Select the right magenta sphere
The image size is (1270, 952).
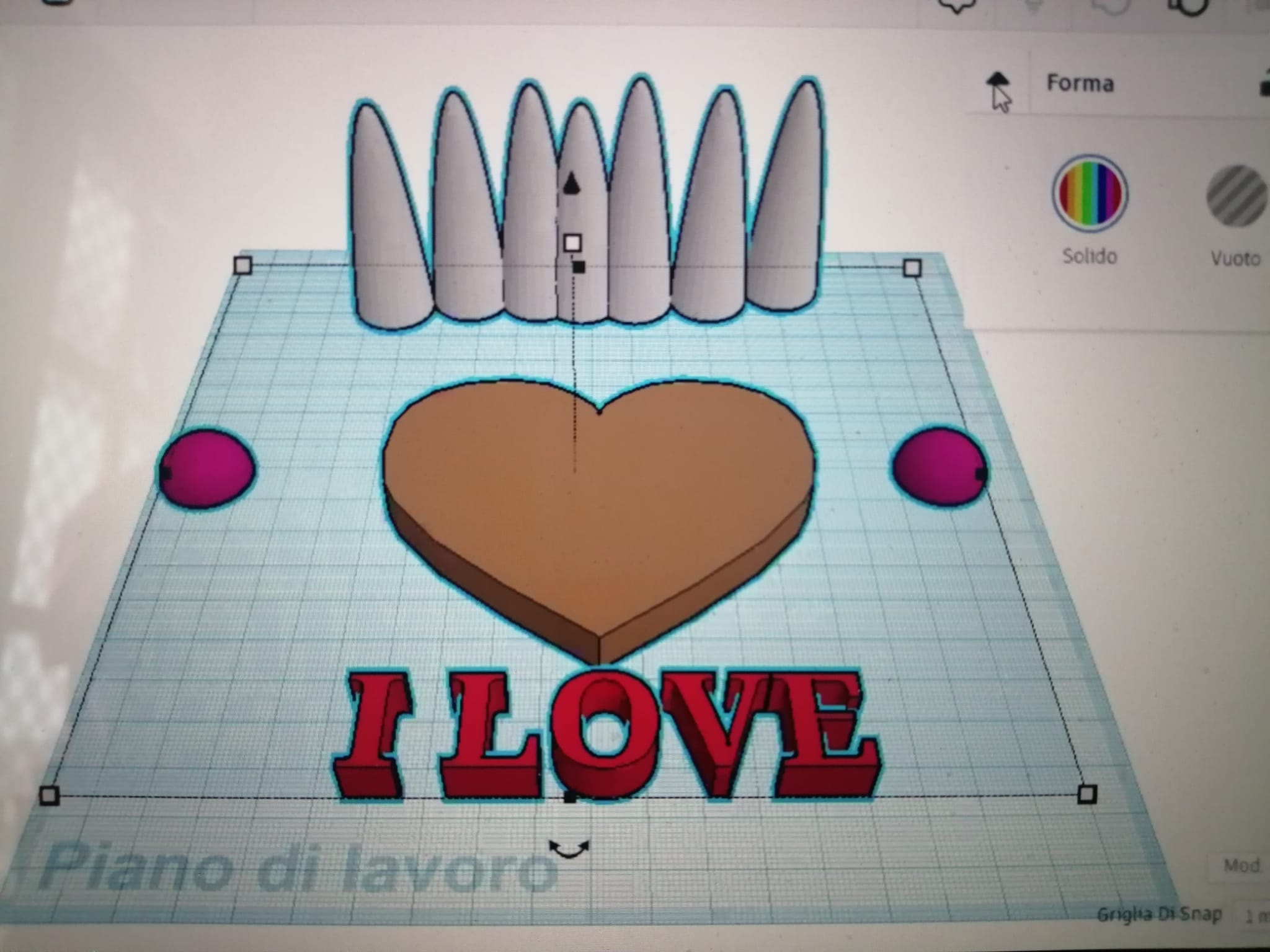coord(938,466)
